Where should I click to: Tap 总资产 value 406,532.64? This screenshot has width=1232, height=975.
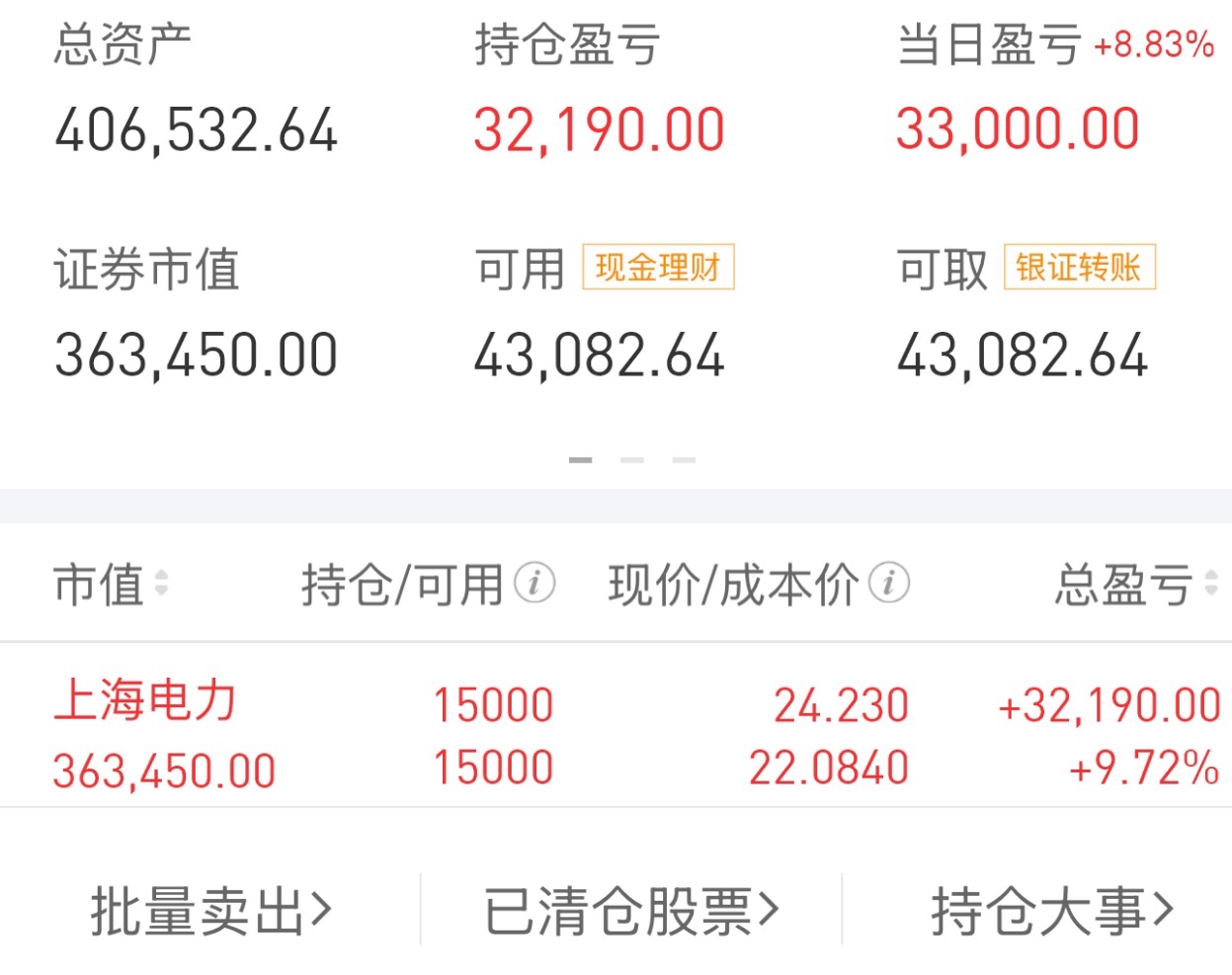tap(196, 131)
